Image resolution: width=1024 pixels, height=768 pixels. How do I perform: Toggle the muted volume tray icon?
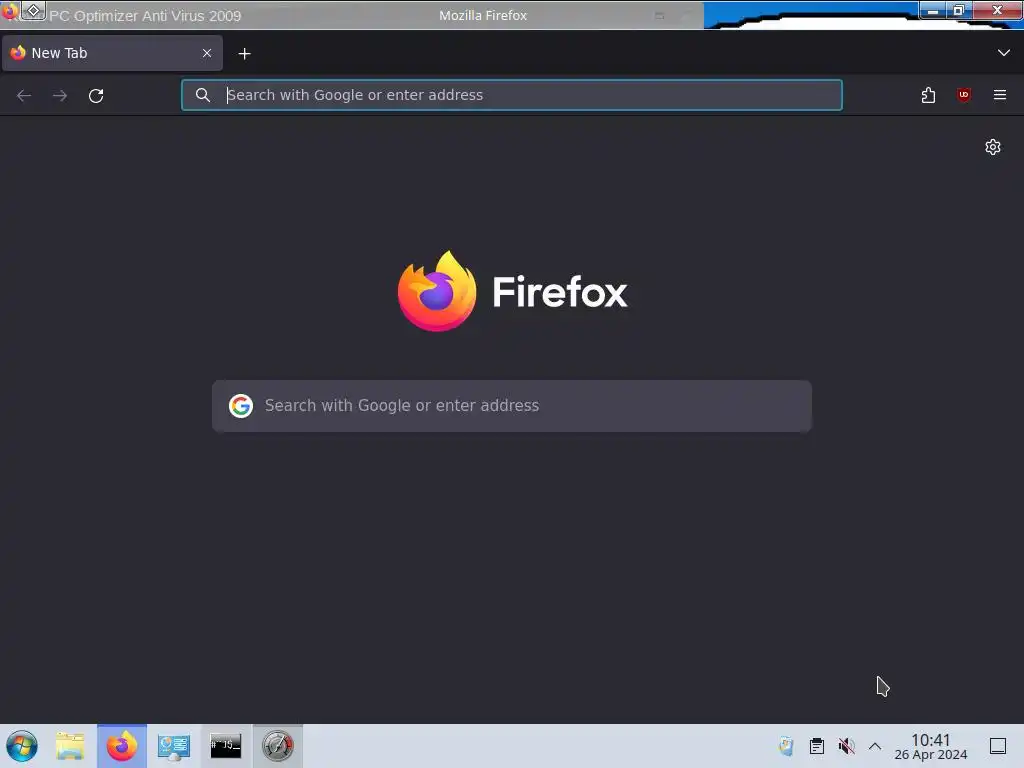tap(846, 746)
